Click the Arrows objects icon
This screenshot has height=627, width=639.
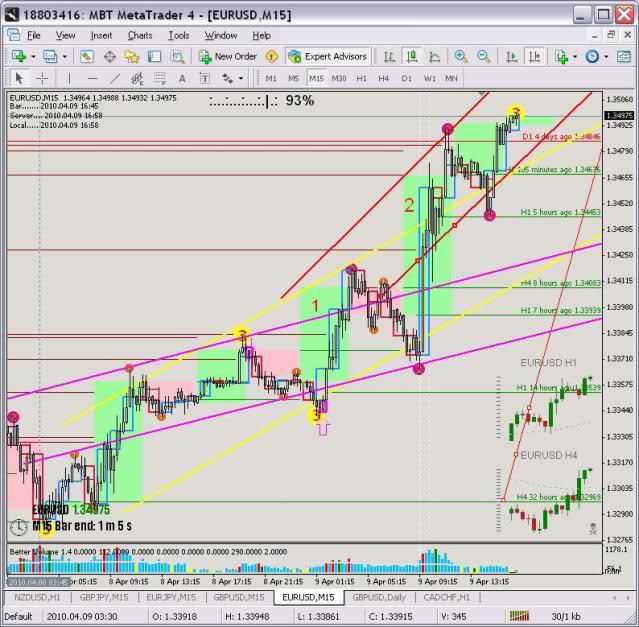[x=227, y=78]
